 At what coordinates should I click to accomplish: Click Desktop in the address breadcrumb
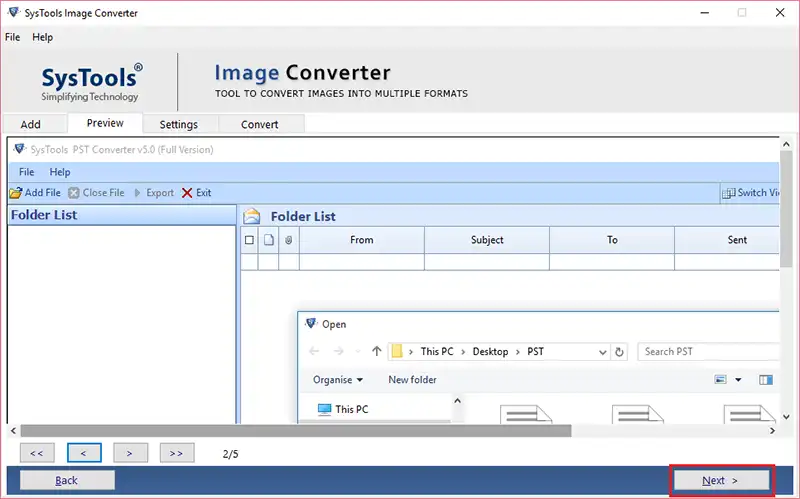[x=490, y=352]
